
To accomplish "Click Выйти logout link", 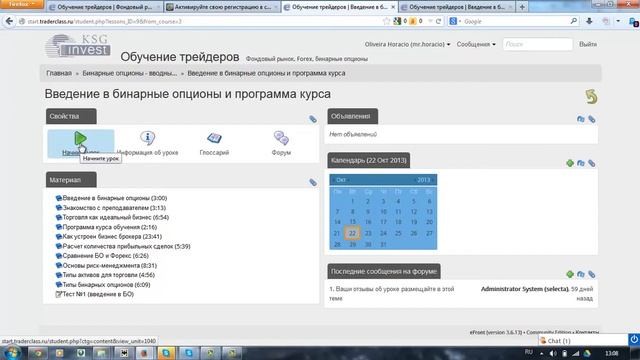I will click(x=588, y=44).
